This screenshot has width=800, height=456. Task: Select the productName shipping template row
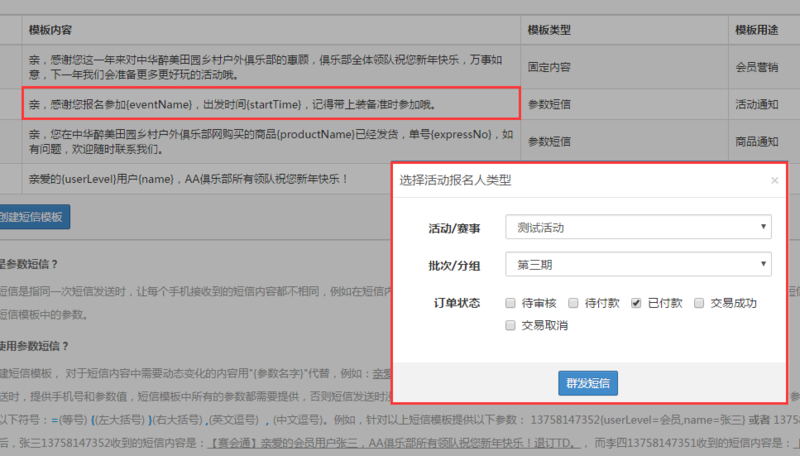(270, 141)
